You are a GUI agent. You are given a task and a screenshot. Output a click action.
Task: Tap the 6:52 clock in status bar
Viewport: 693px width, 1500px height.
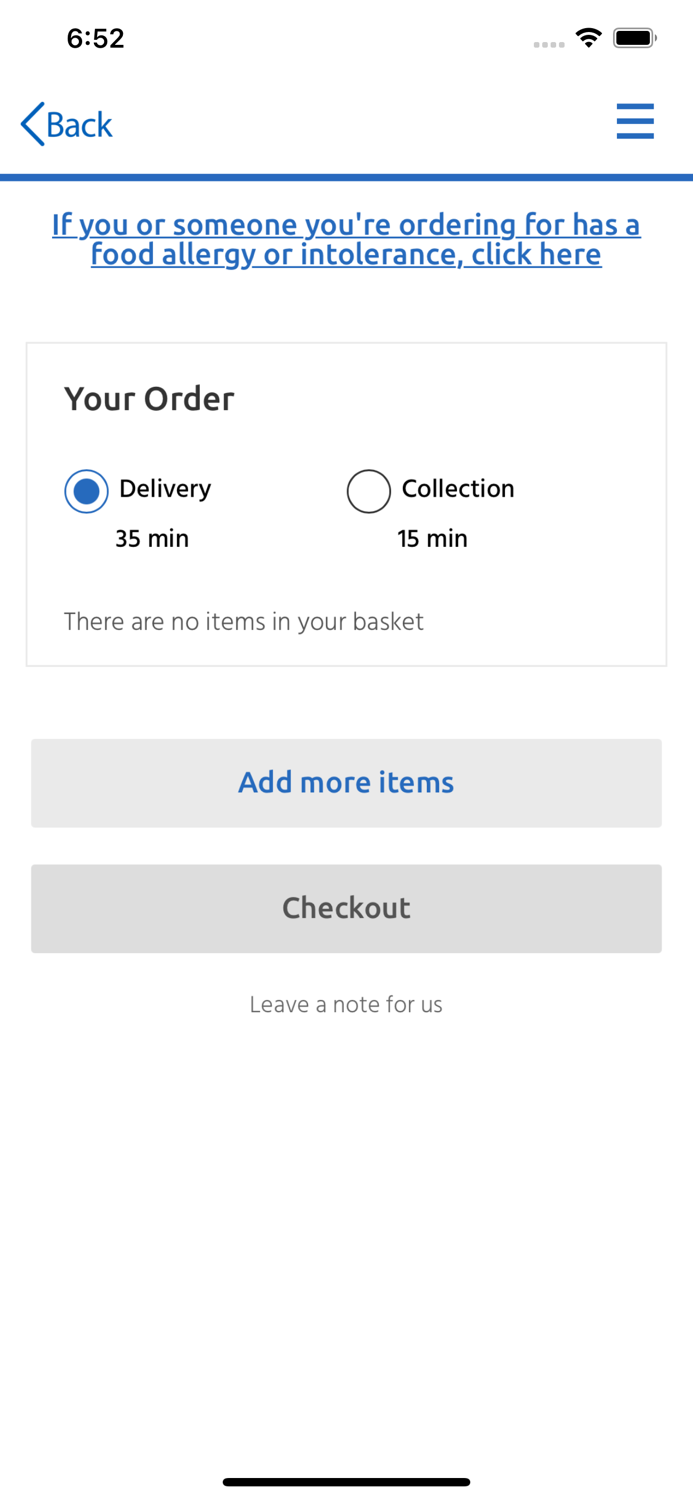tap(95, 38)
